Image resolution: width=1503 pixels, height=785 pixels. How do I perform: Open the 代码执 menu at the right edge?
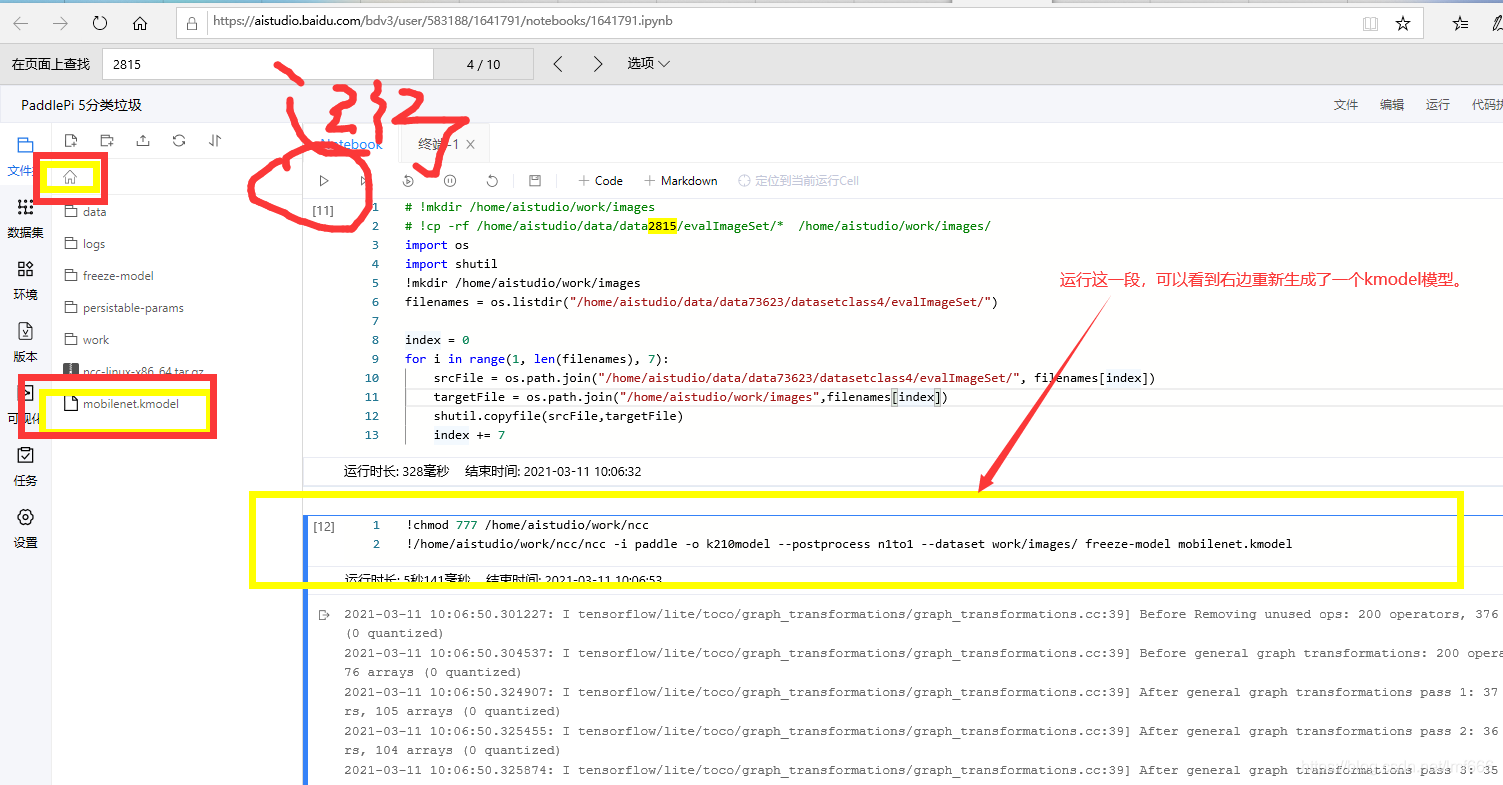pyautogui.click(x=1486, y=105)
